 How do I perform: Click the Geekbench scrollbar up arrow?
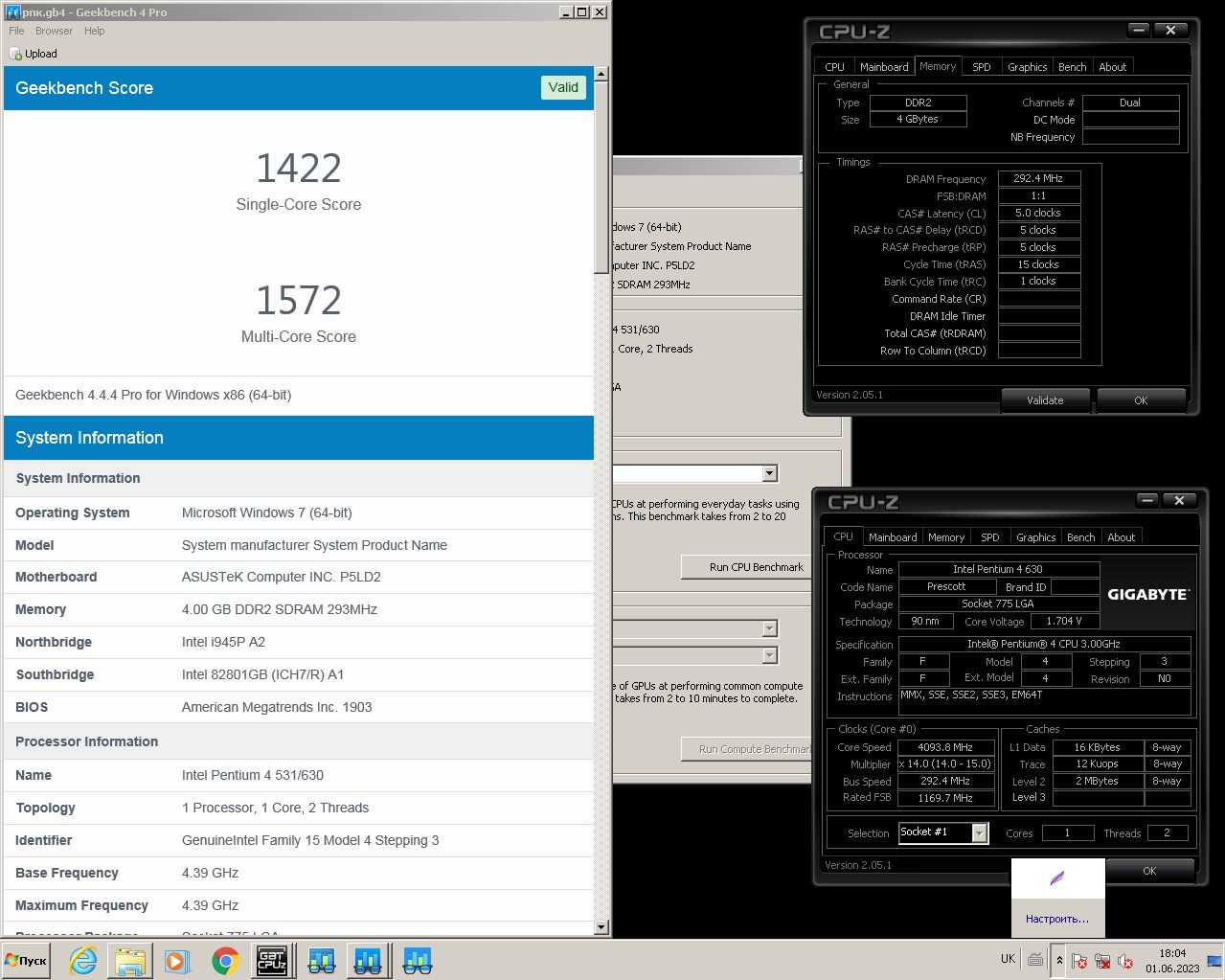pyautogui.click(x=601, y=74)
